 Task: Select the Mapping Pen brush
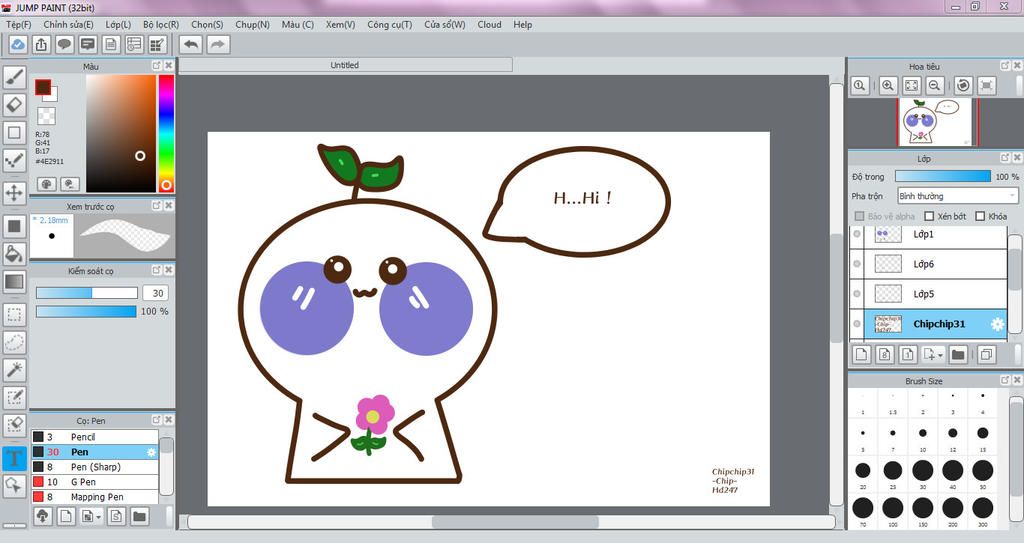tap(95, 497)
